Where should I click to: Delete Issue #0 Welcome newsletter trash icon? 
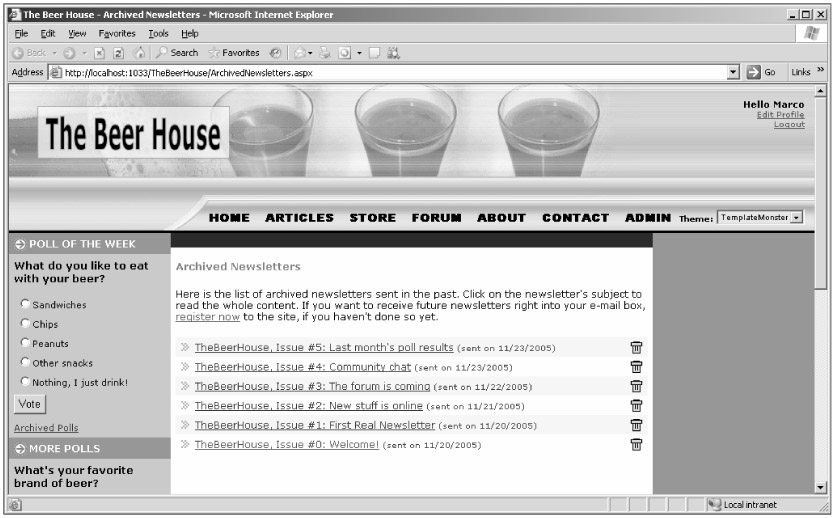point(636,445)
